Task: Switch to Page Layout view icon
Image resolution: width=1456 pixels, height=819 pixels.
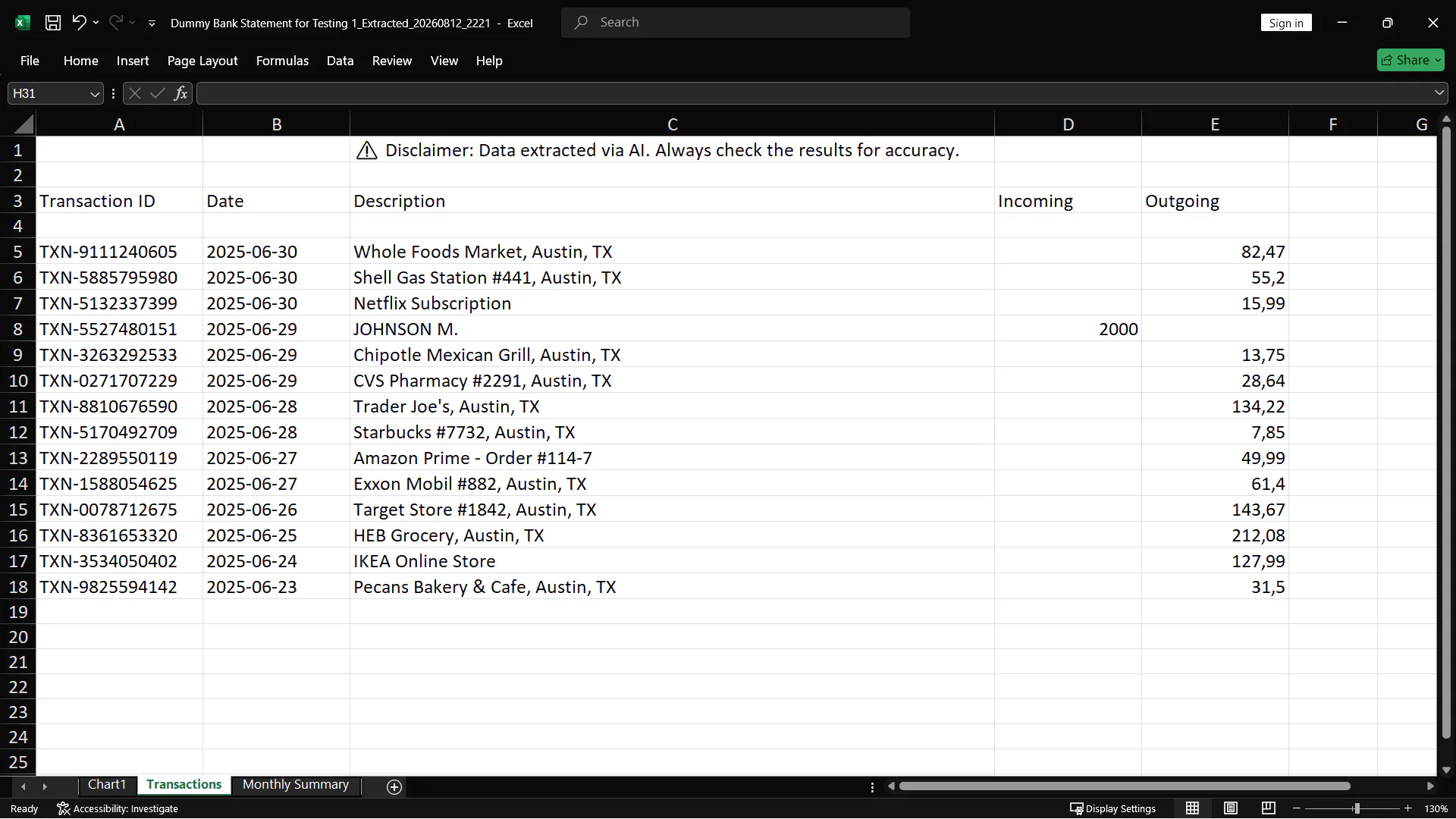Action: click(1231, 808)
